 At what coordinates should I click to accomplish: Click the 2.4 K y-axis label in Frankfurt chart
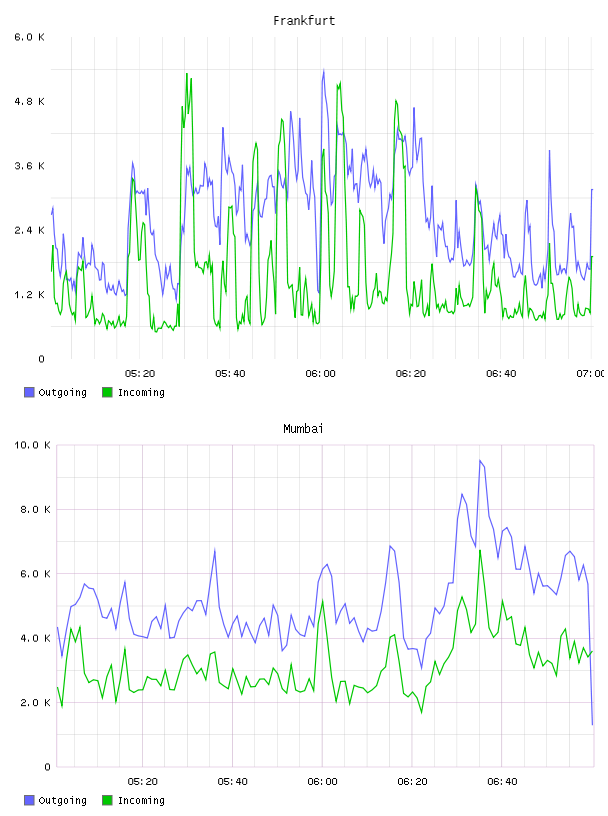(30, 231)
